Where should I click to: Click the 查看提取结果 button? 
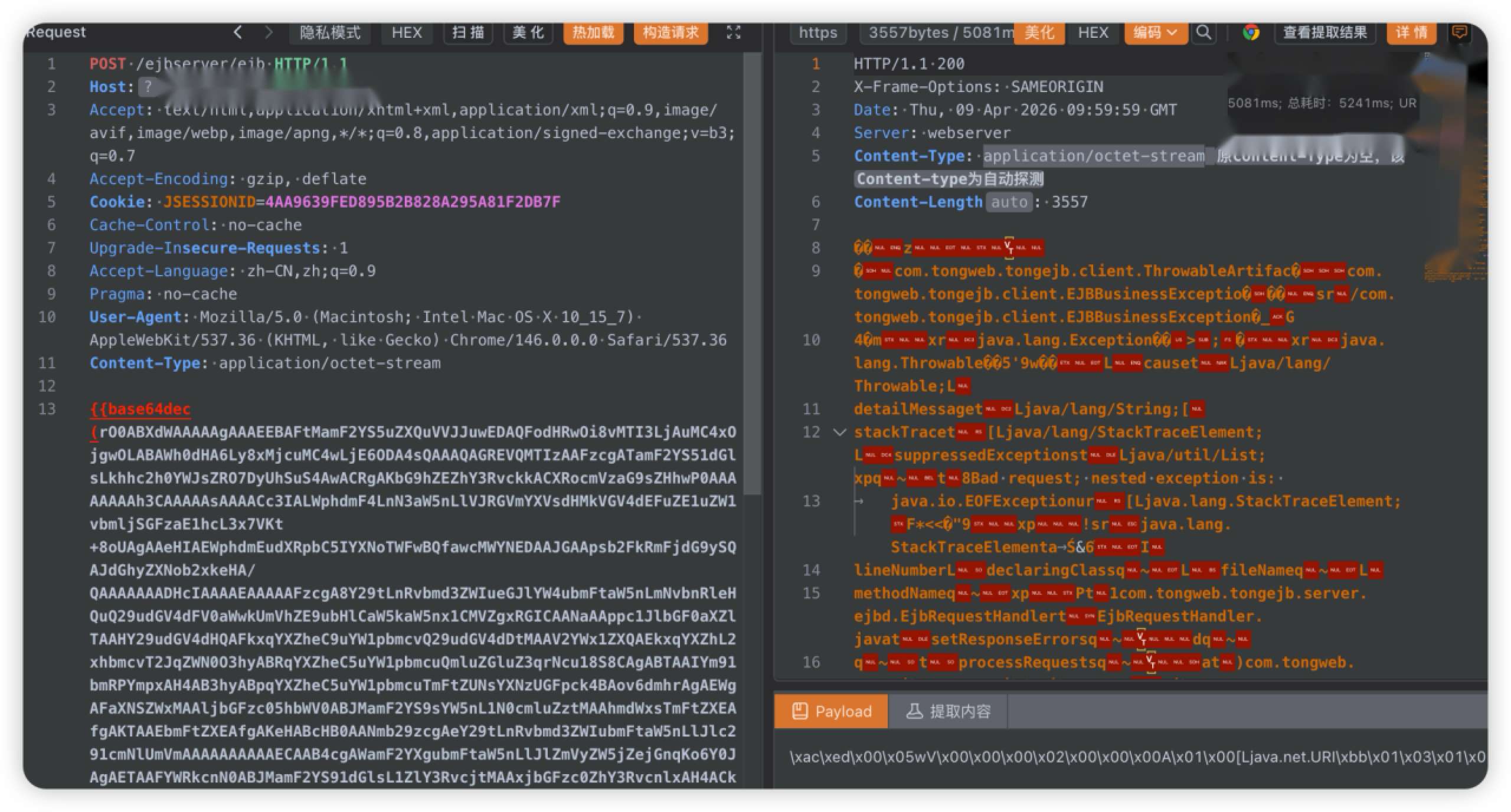click(1324, 32)
